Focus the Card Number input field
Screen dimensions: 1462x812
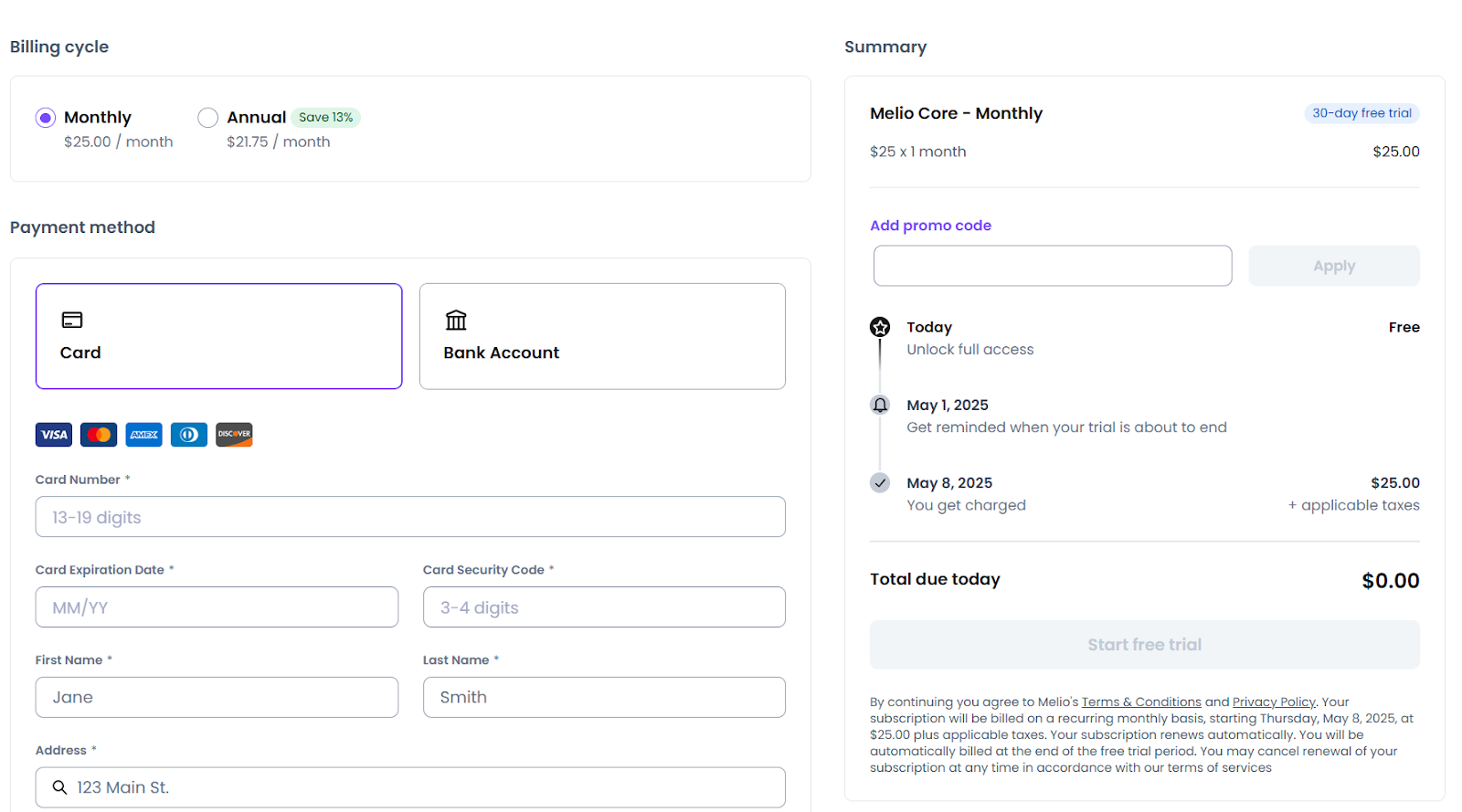[x=410, y=517]
